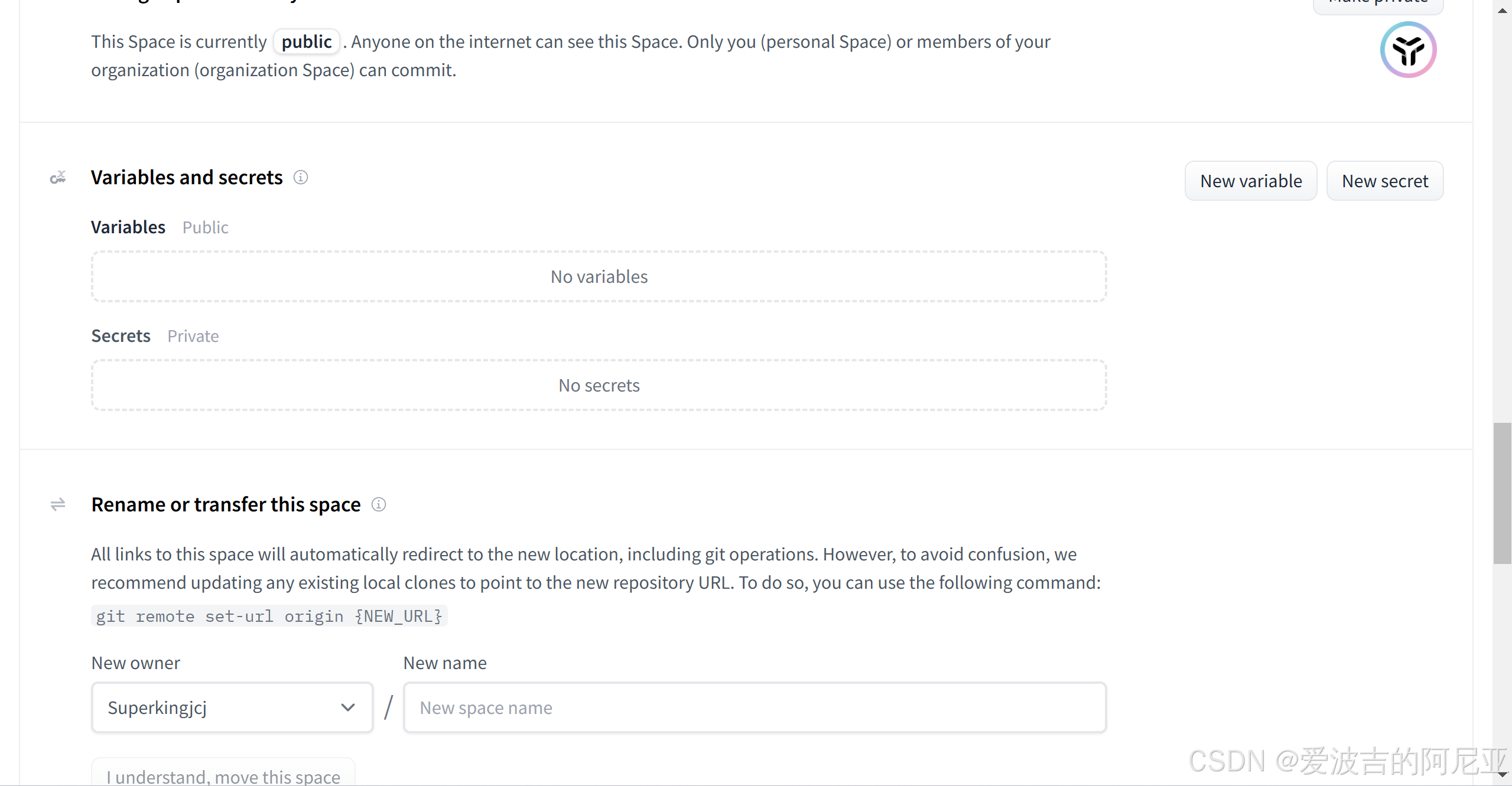Viewport: 1512px width, 786px height.
Task: Open info icon next to Rename or transfer
Action: [x=379, y=505]
